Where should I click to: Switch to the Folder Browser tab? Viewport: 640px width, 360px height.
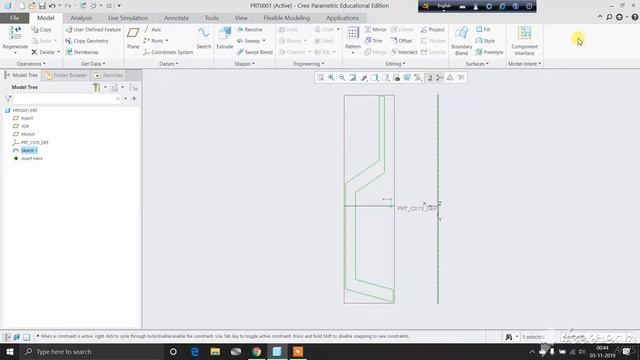(x=66, y=75)
